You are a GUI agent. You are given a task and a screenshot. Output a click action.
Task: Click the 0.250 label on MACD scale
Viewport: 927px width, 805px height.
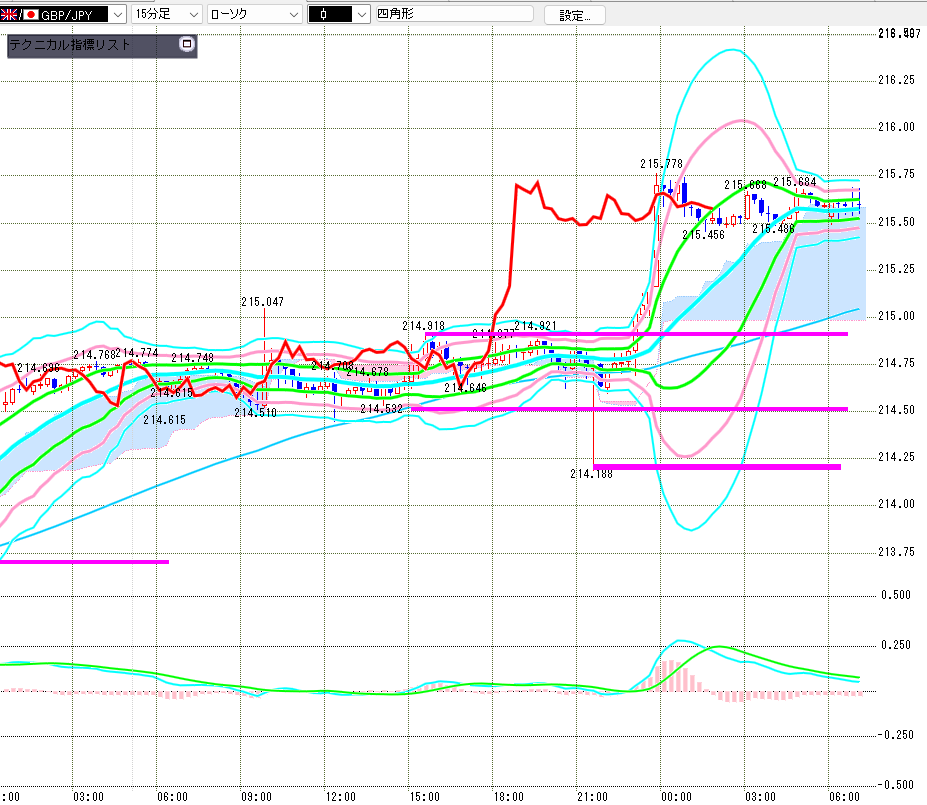coord(896,645)
